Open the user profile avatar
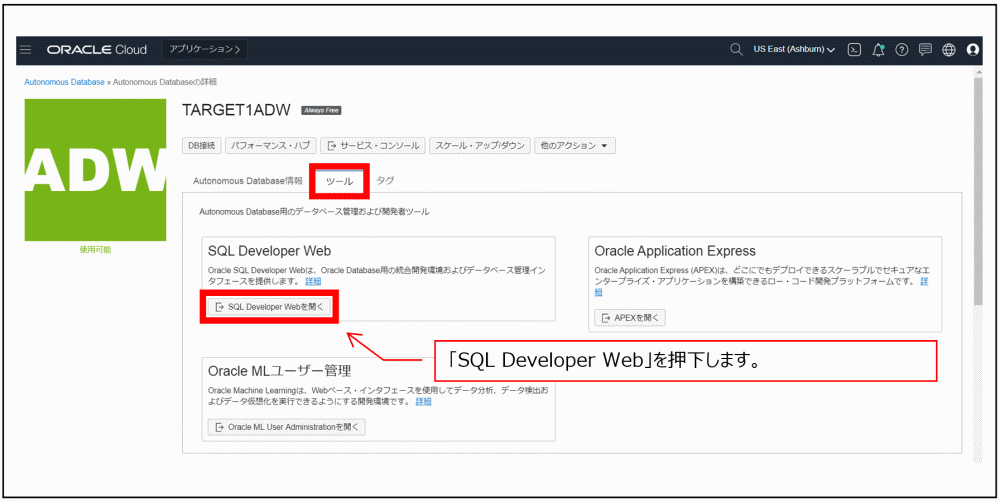The width and height of the screenshot is (1000, 502). [x=973, y=50]
